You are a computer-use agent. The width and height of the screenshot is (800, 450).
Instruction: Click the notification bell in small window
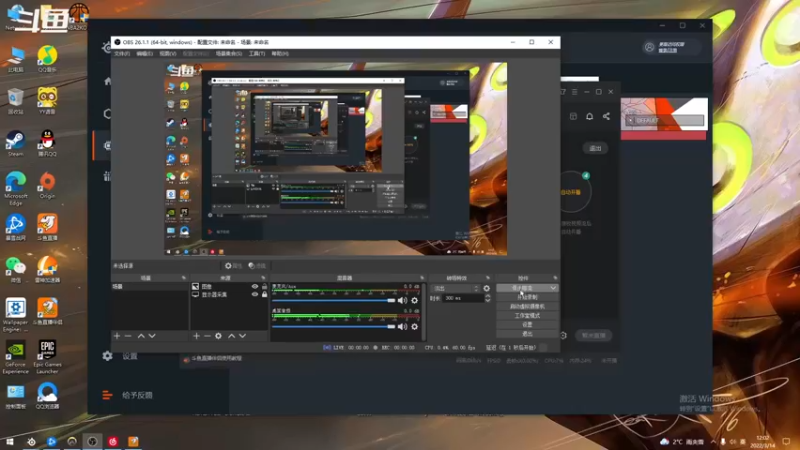click(589, 116)
